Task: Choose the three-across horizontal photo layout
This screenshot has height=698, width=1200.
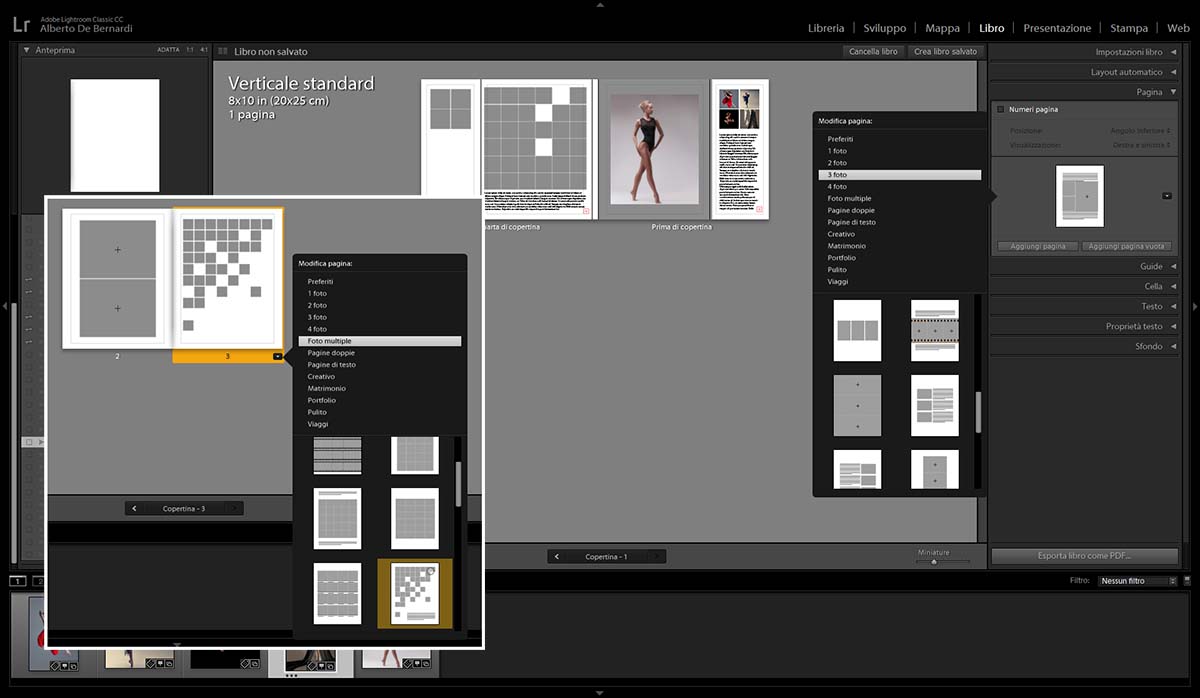Action: (857, 330)
